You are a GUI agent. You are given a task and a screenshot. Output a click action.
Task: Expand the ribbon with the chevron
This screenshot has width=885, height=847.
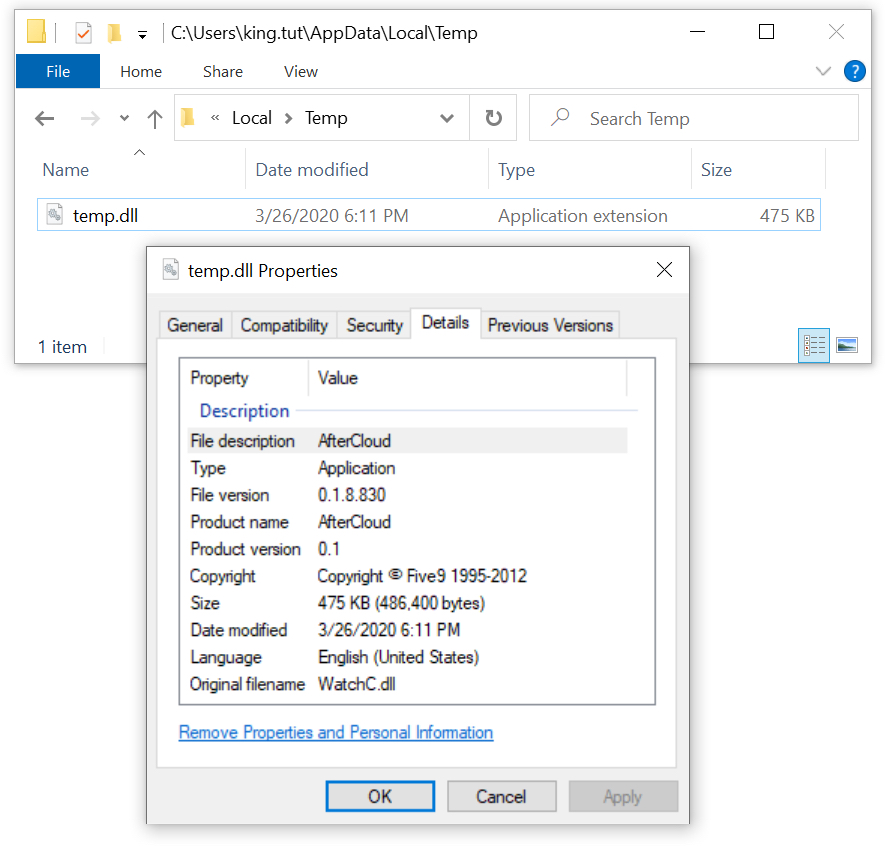point(823,71)
